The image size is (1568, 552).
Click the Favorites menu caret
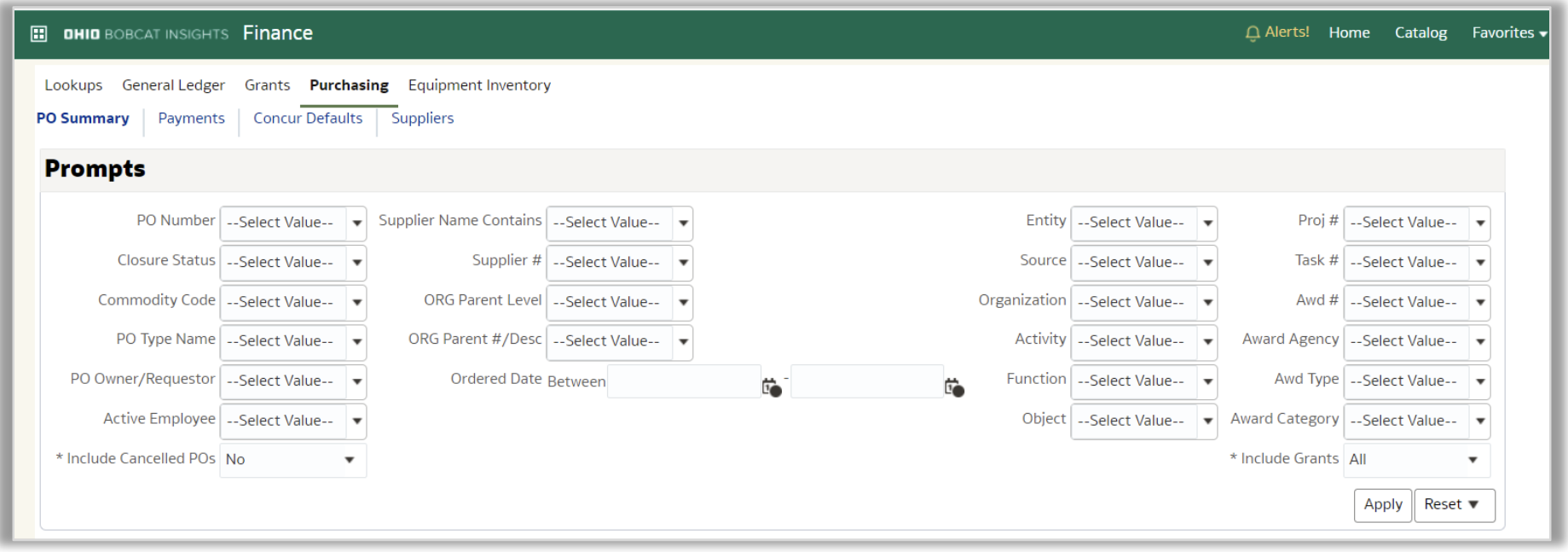pyautogui.click(x=1542, y=34)
